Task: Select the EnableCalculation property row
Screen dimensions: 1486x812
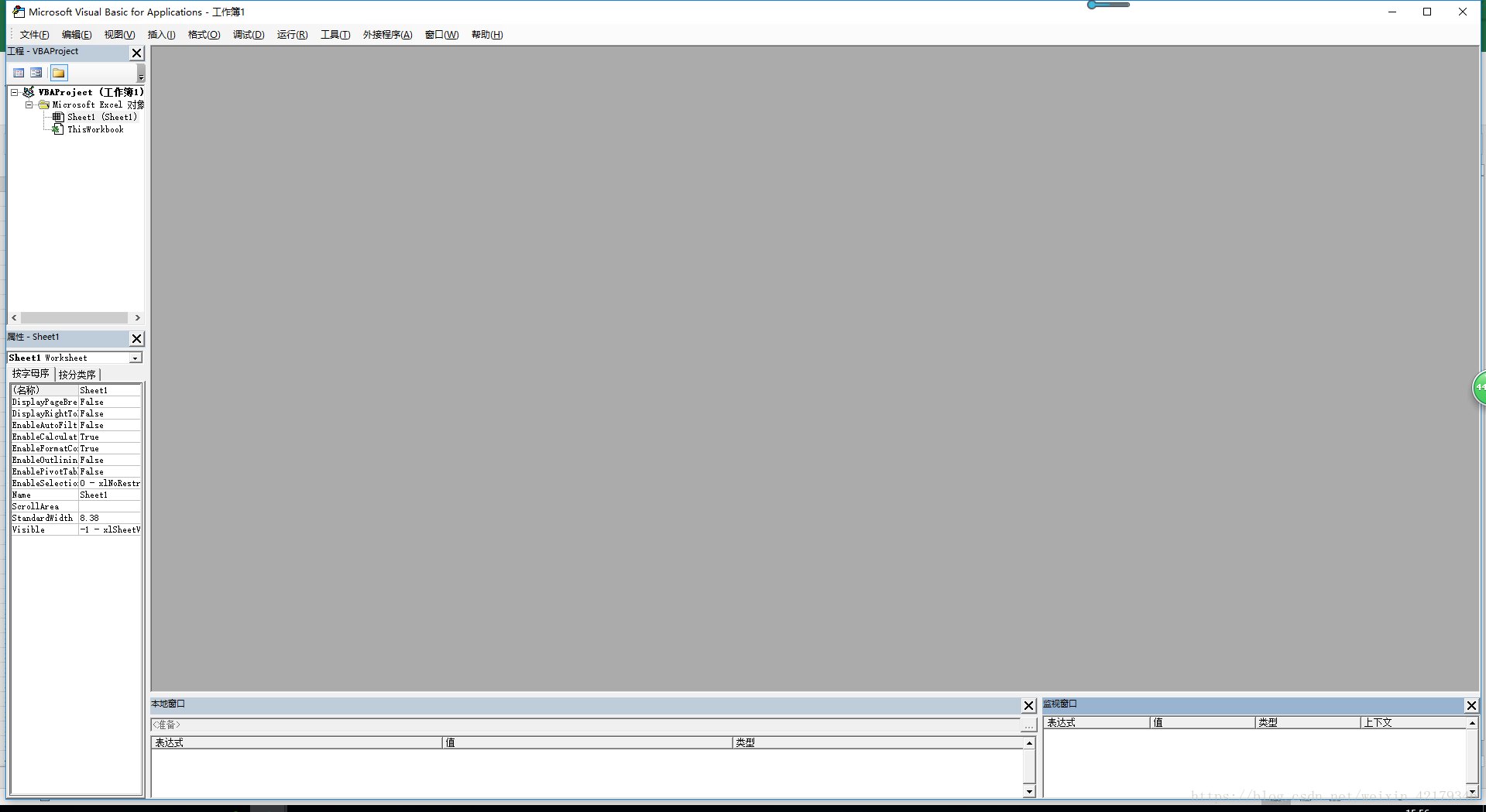Action: [x=76, y=437]
